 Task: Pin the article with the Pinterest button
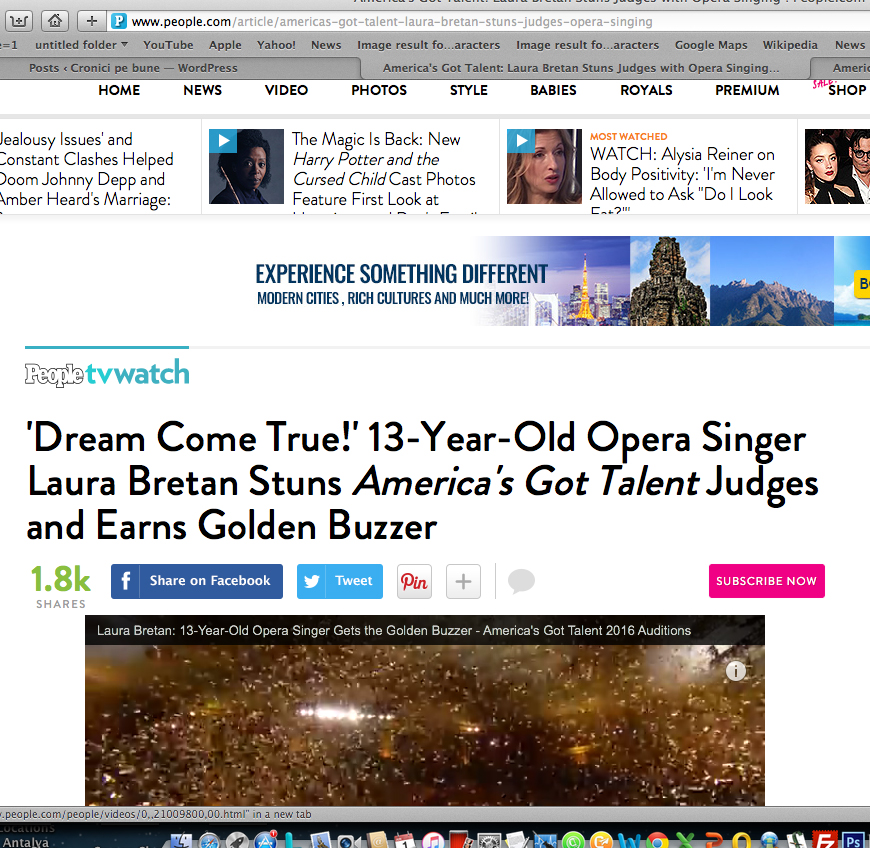point(414,581)
